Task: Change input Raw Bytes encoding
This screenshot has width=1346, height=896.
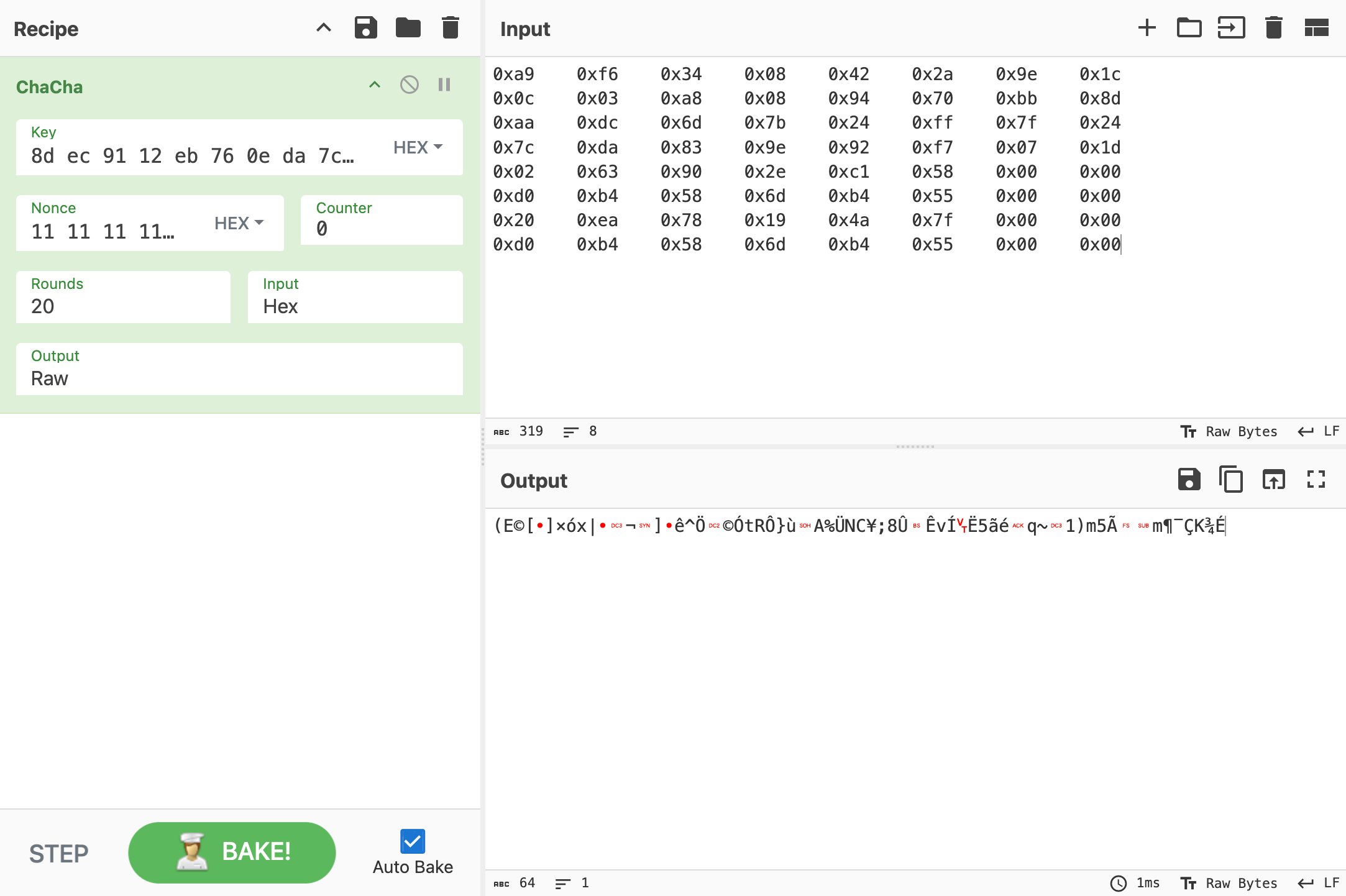Action: (x=1229, y=431)
